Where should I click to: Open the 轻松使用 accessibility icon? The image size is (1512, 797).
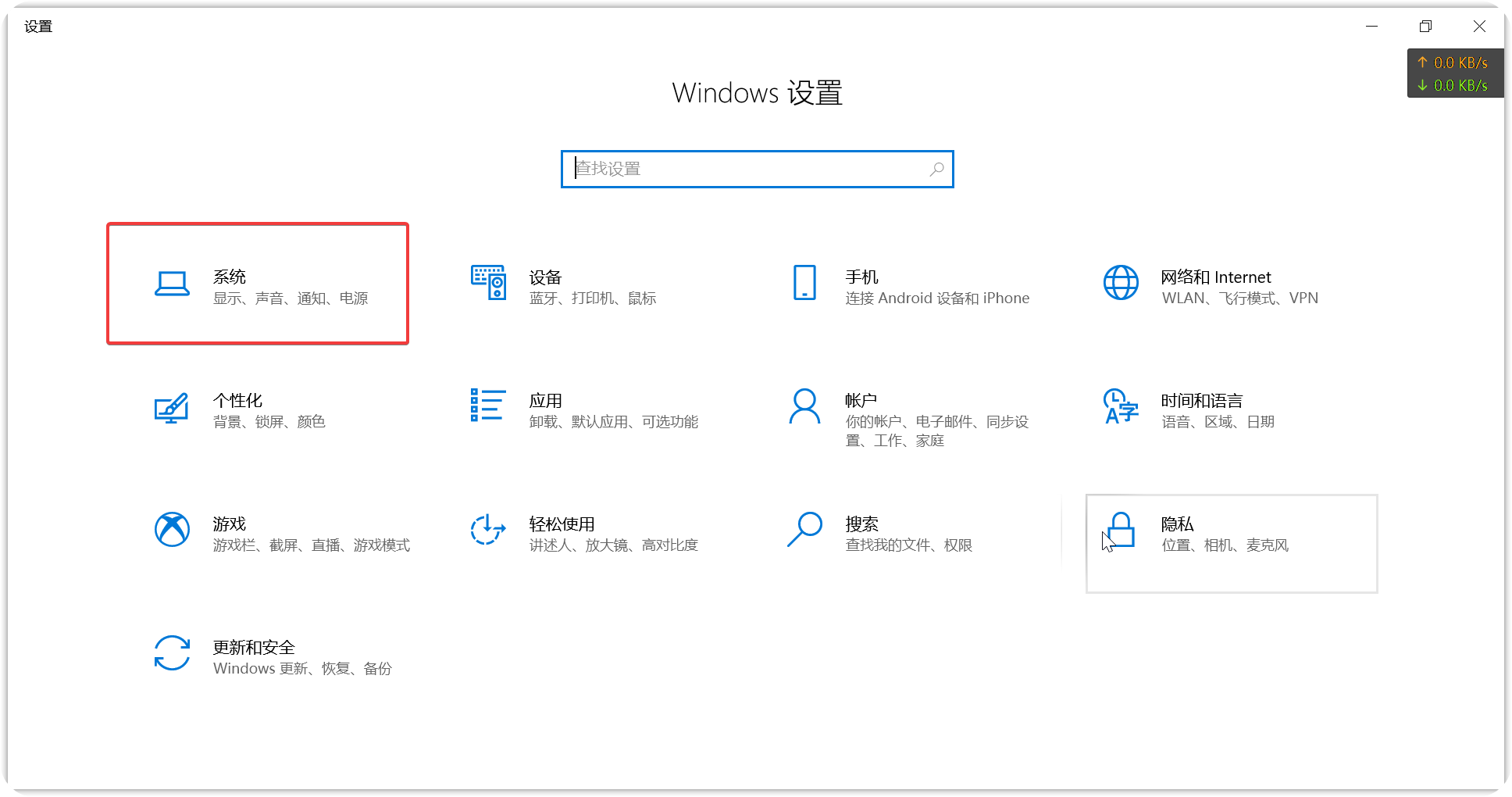tap(488, 530)
